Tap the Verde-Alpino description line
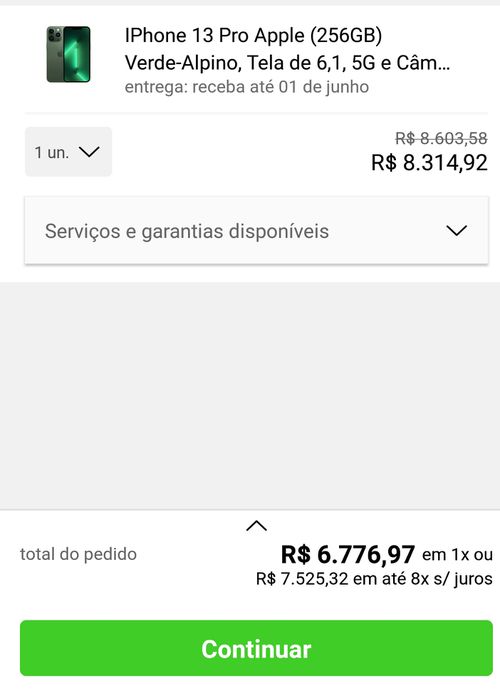Viewport: 500px width, 696px height. click(287, 63)
